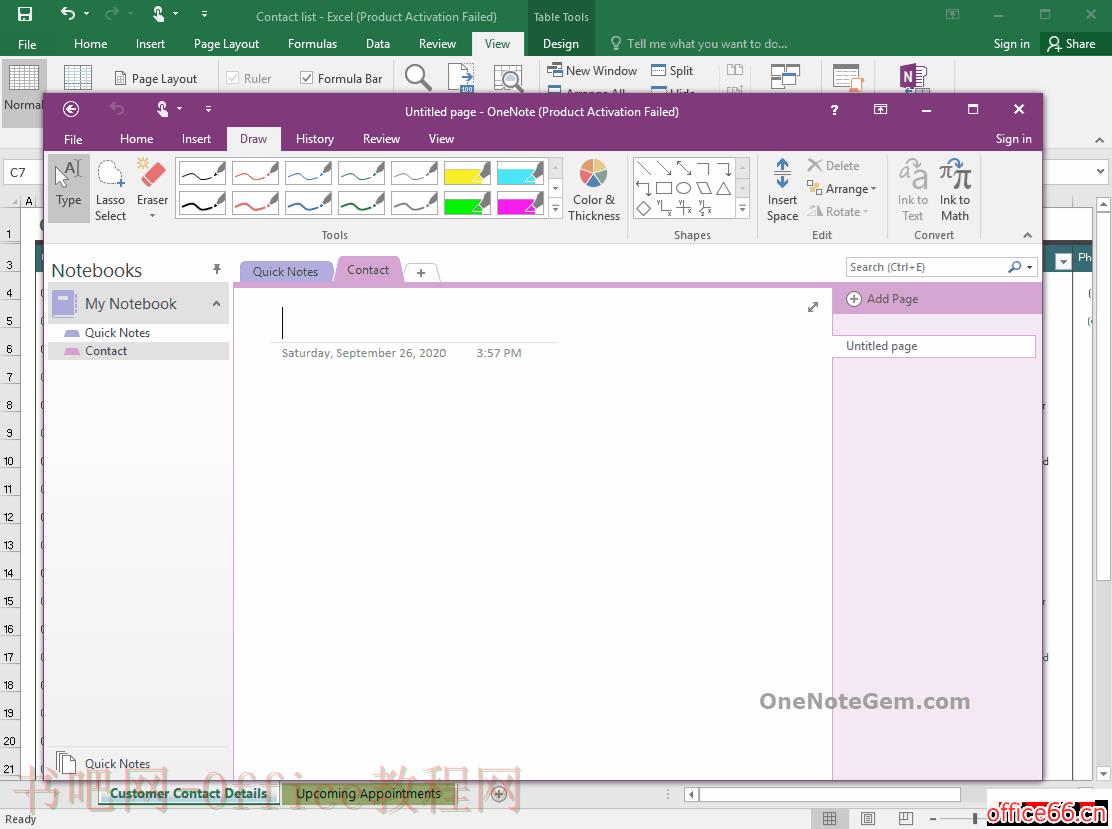The image size is (1112, 829).
Task: Switch to the OneNote Home tab
Action: [136, 139]
